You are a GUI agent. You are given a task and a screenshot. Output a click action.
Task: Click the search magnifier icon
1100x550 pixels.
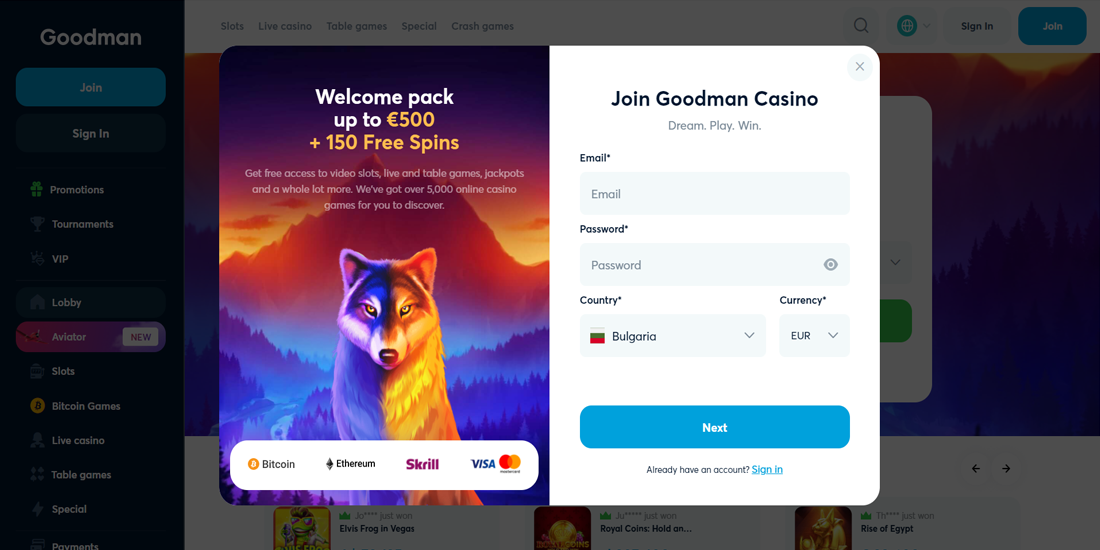click(861, 26)
